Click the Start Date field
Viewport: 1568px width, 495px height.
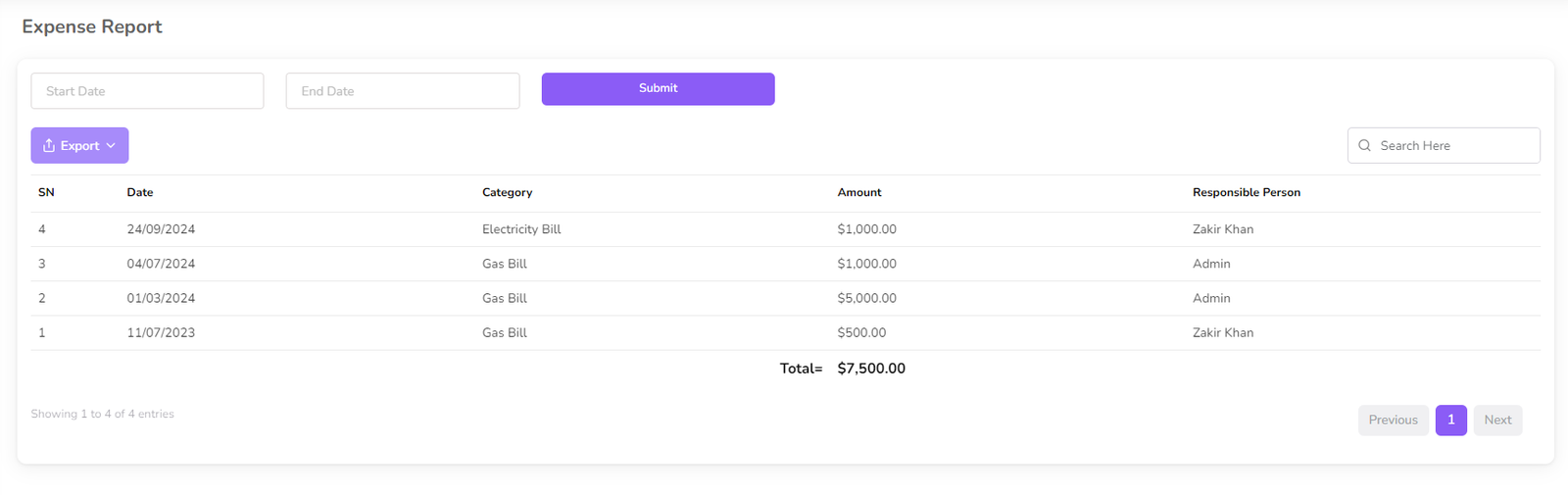(147, 91)
